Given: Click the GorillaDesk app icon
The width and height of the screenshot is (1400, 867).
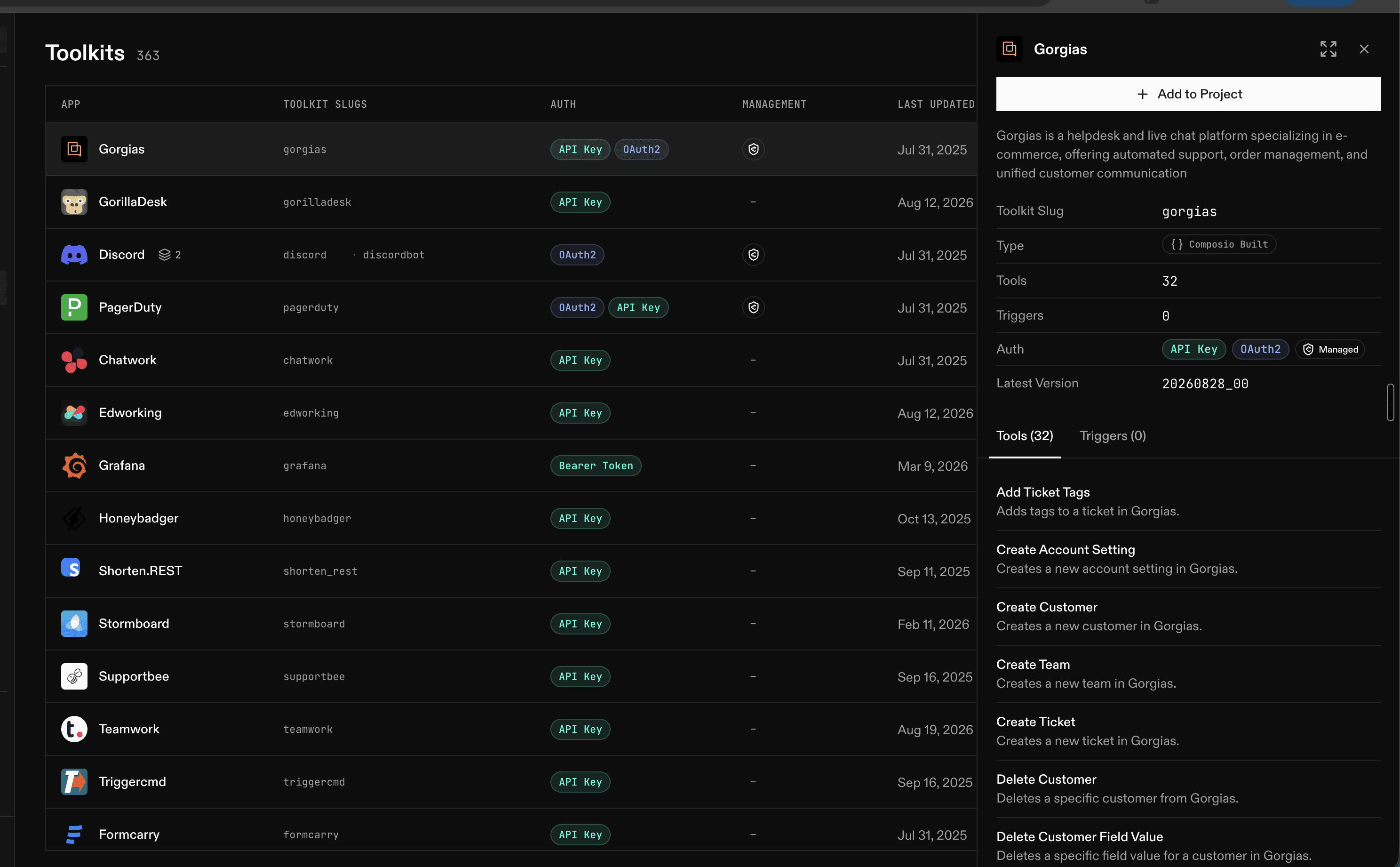Looking at the screenshot, I should [74, 202].
